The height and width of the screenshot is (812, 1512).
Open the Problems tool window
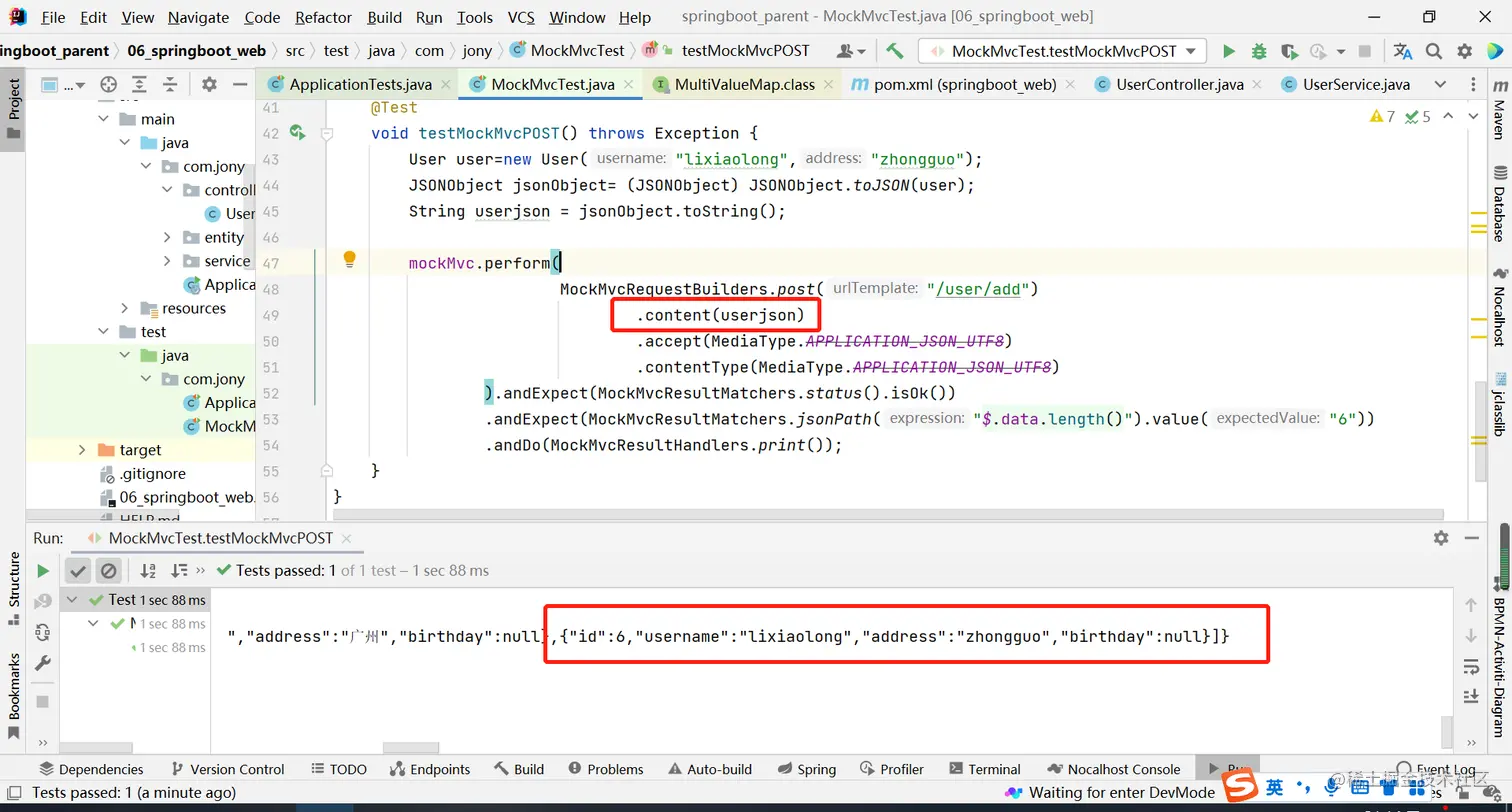click(x=605, y=769)
